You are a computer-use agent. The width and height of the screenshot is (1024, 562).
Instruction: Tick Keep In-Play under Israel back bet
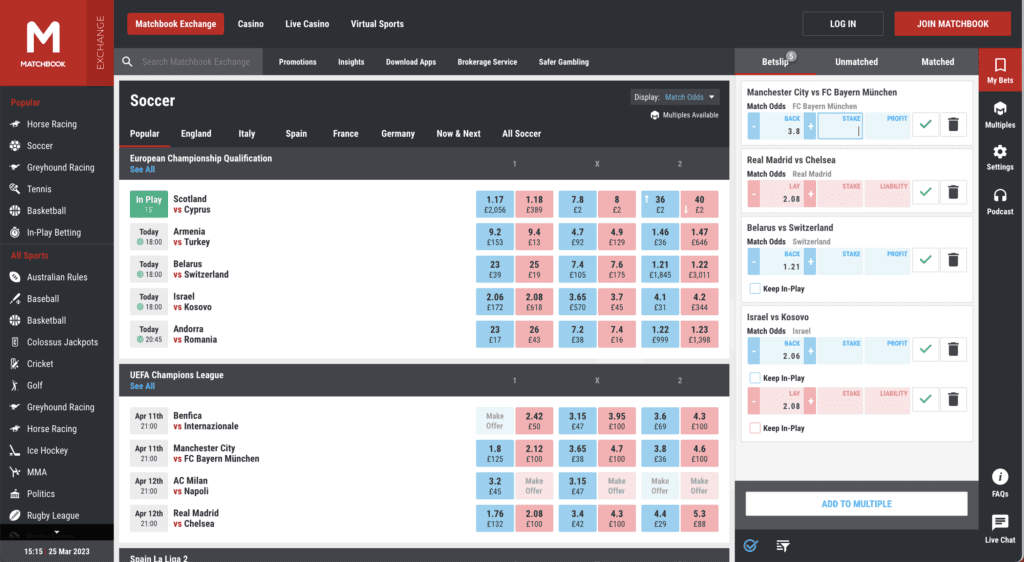[755, 378]
